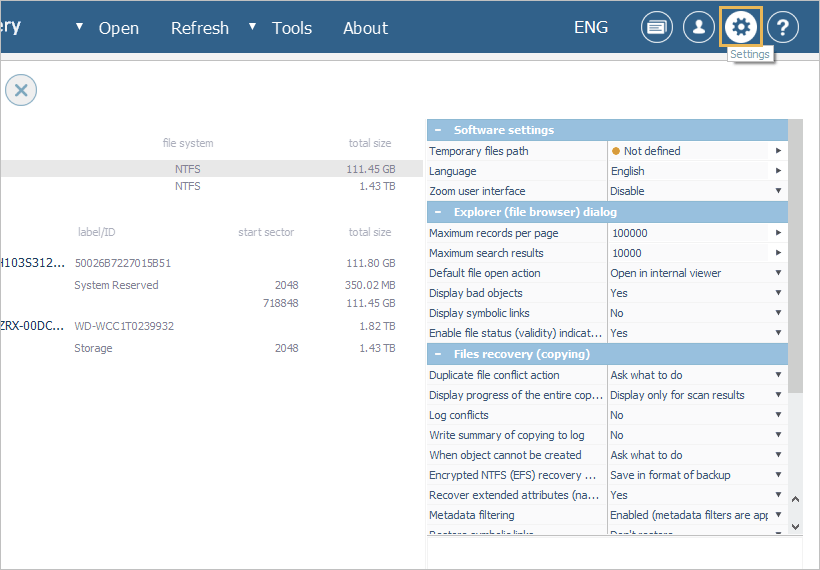
Task: Select the NTFS 111.45 GB volume row
Action: tap(211, 169)
